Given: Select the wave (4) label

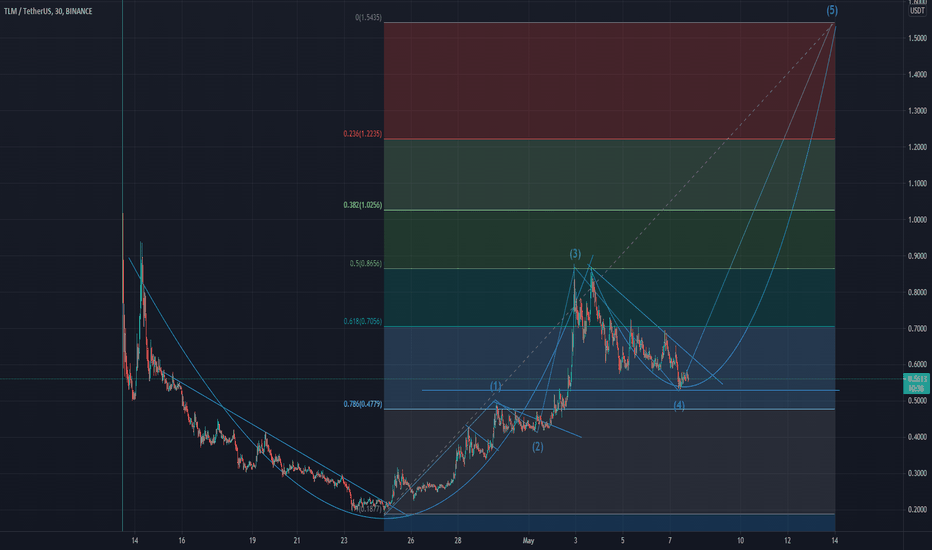Looking at the screenshot, I should pos(679,406).
